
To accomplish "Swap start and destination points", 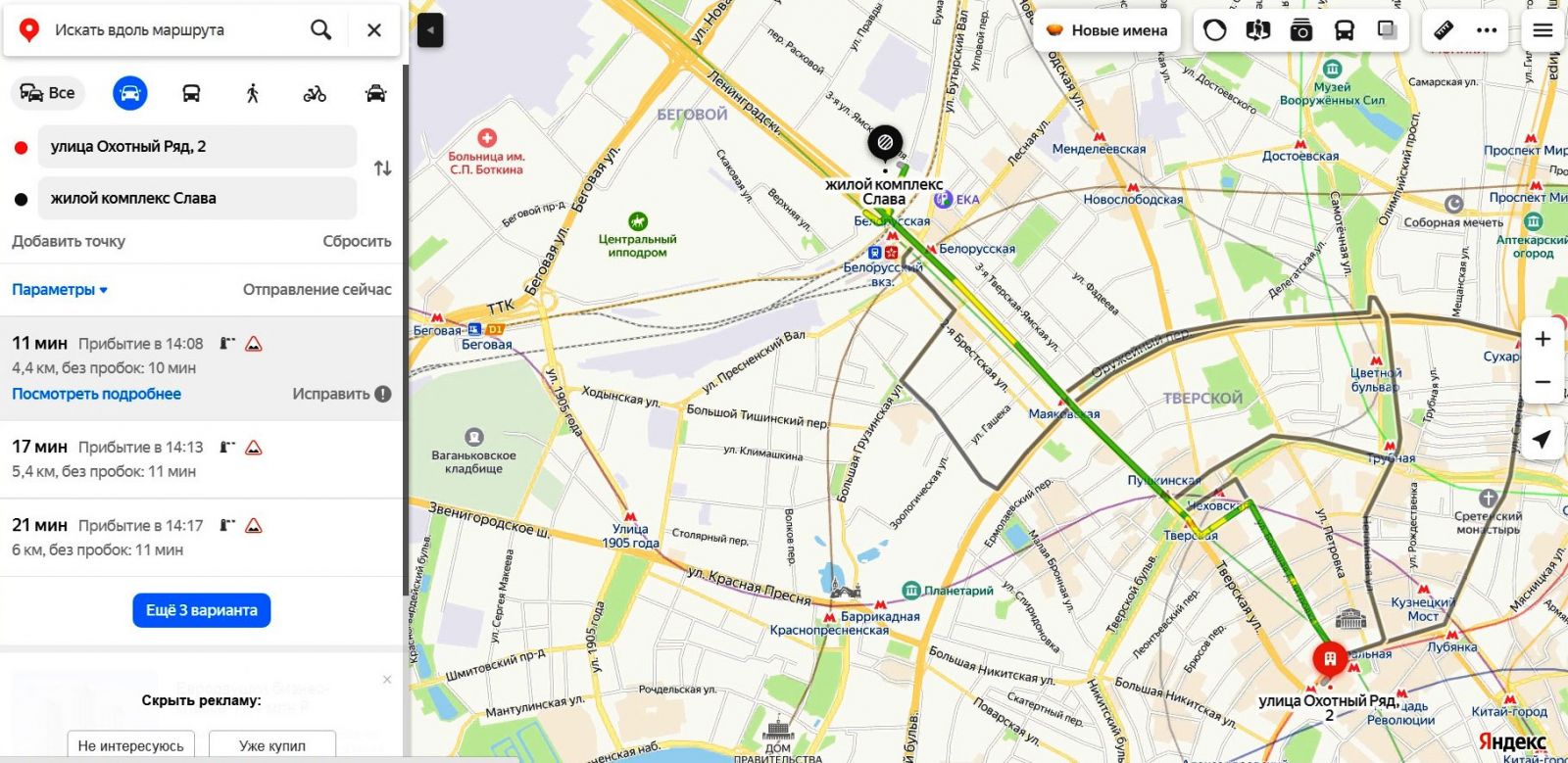I will click(382, 168).
